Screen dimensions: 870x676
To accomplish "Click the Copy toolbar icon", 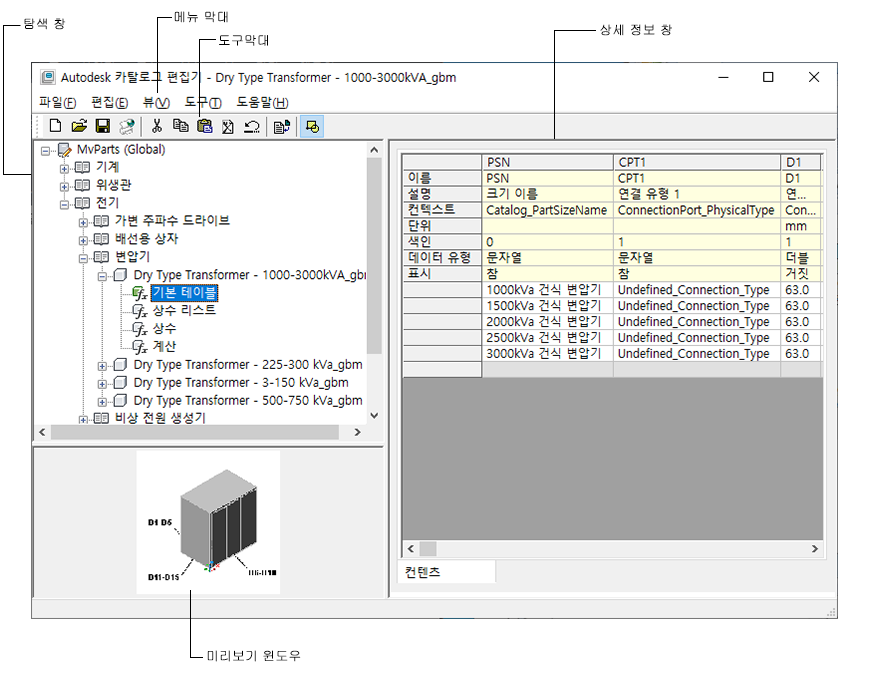I will pos(180,126).
